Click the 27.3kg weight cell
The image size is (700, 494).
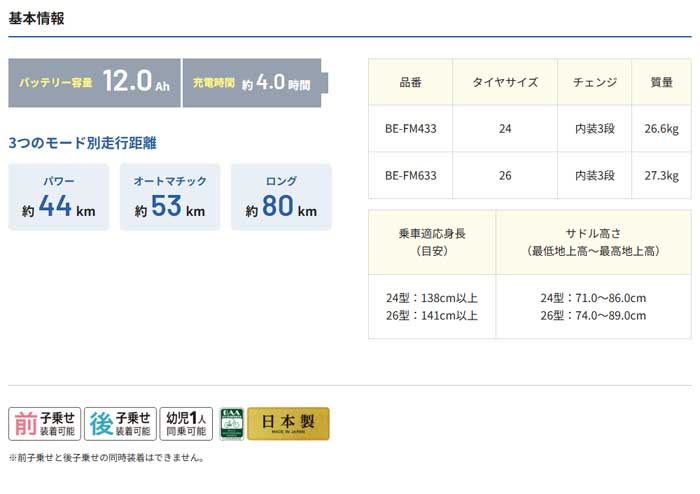[x=661, y=175]
